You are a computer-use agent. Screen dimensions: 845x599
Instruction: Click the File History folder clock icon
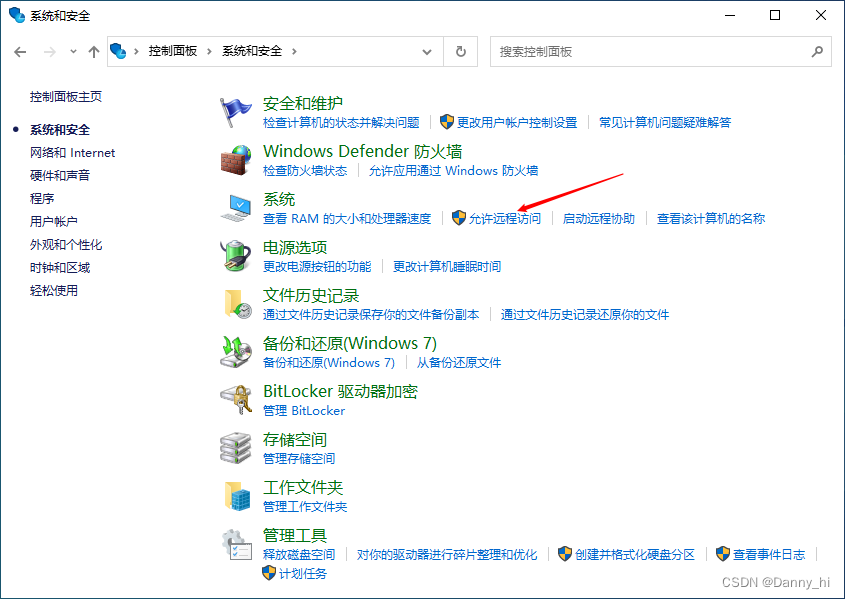coord(237,304)
